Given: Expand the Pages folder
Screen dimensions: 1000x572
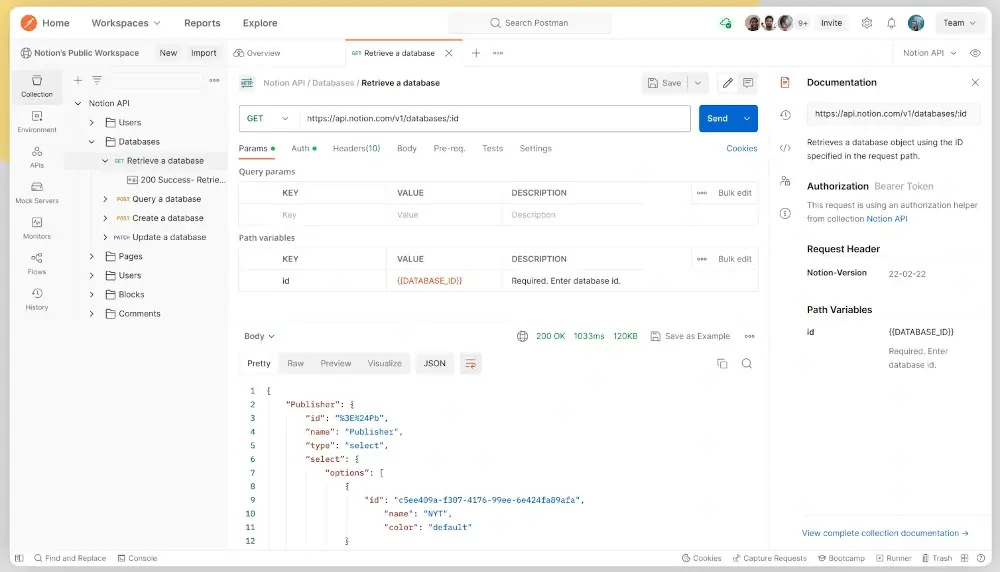Looking at the screenshot, I should tap(91, 256).
